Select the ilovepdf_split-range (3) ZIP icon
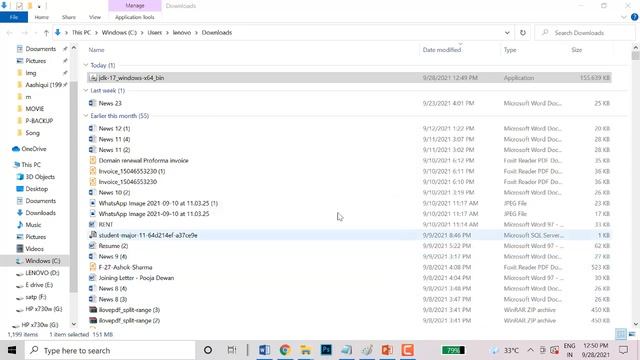This screenshot has height=360, width=640. click(x=93, y=310)
